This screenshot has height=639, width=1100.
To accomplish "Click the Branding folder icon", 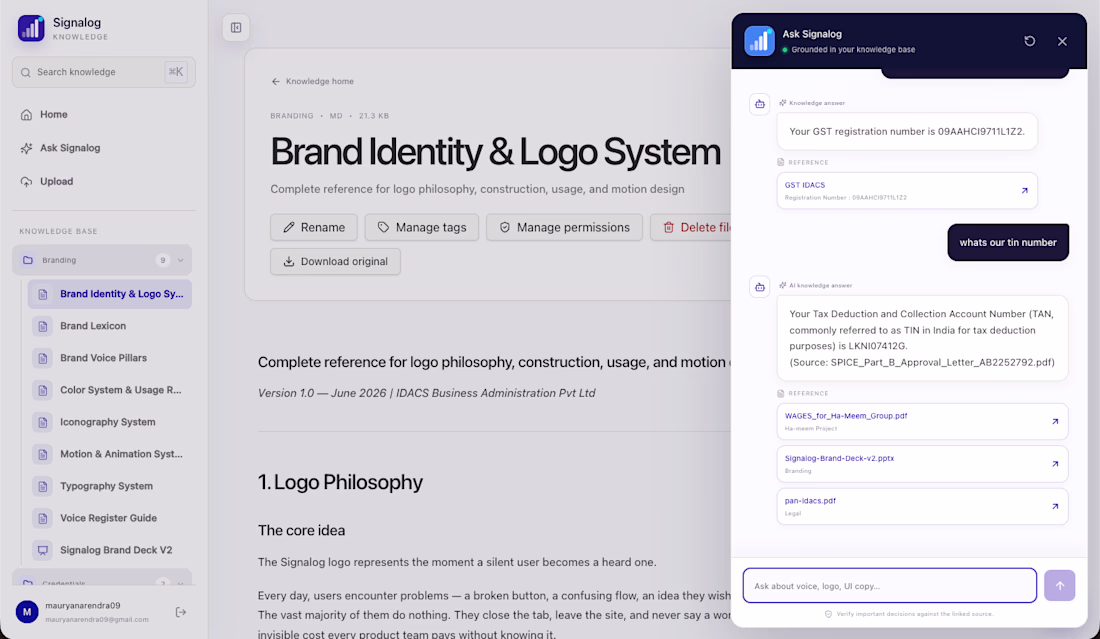I will tap(28, 260).
